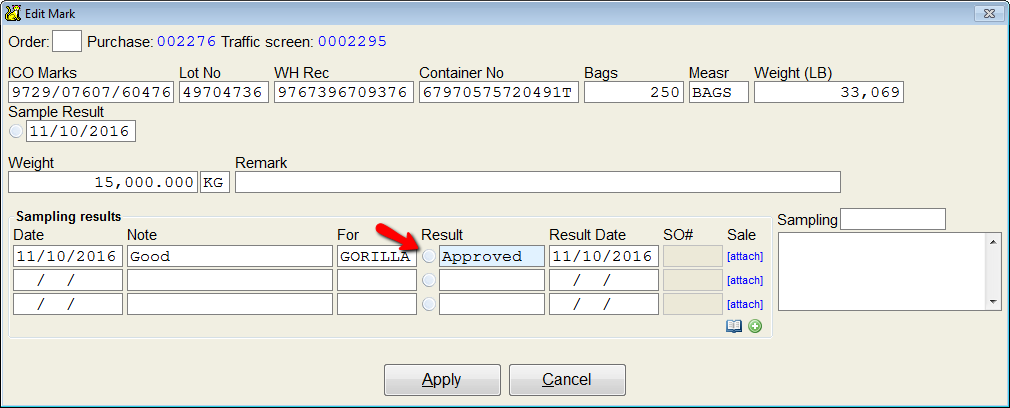This screenshot has width=1010, height=408.
Task: Click third row Result field
Action: 492,304
